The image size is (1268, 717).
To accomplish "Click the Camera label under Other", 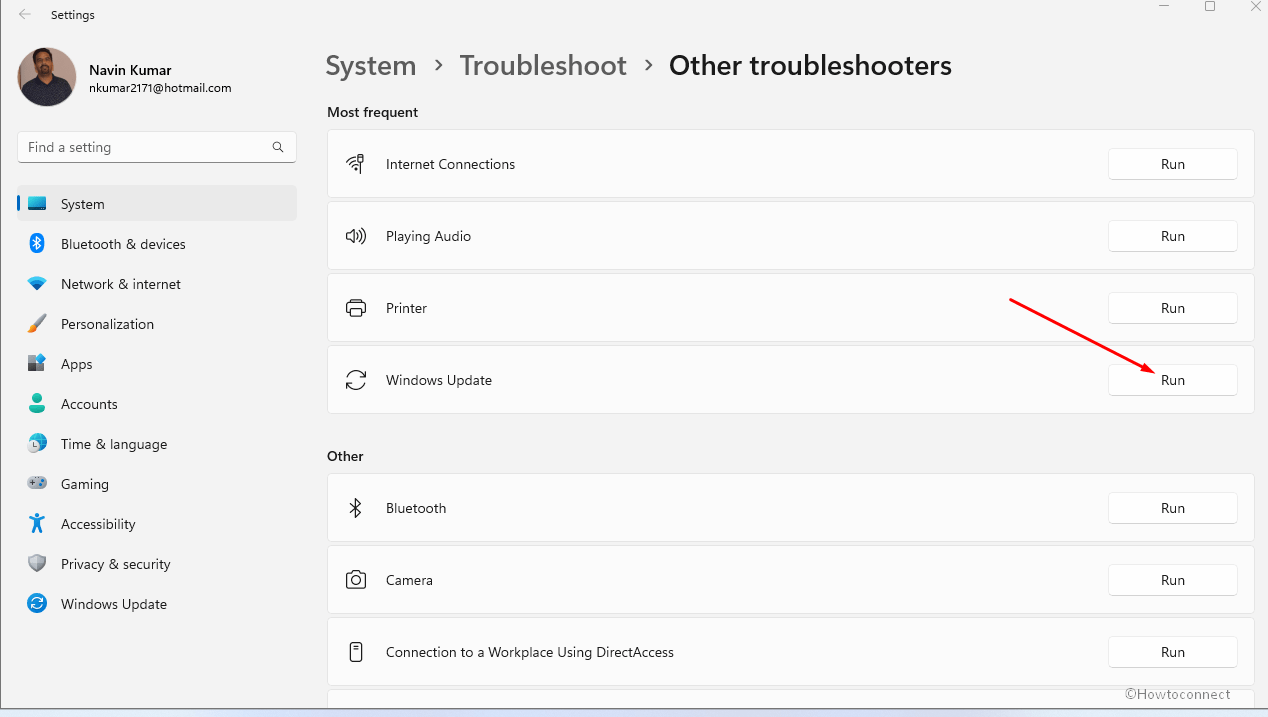I will pyautogui.click(x=409, y=580).
